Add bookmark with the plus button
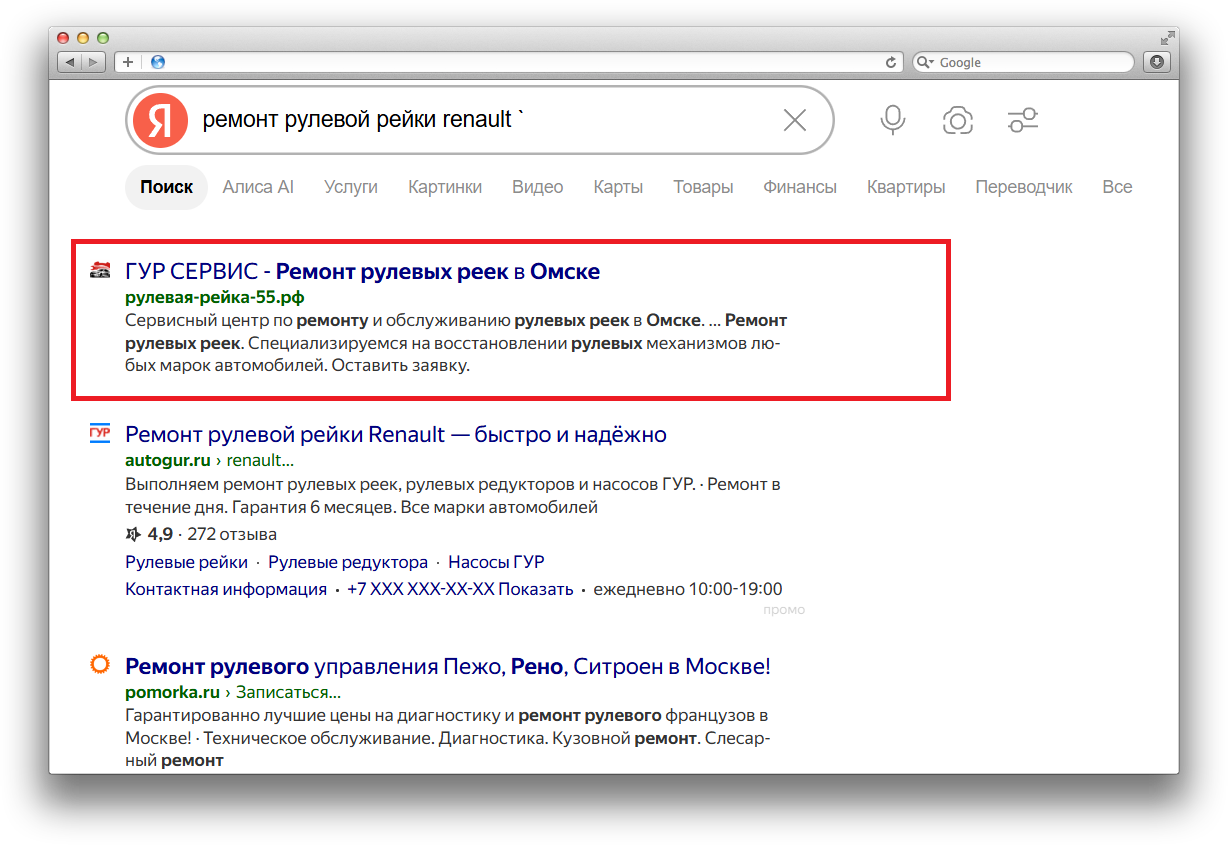Viewport: 1228px width, 845px height. coord(127,62)
